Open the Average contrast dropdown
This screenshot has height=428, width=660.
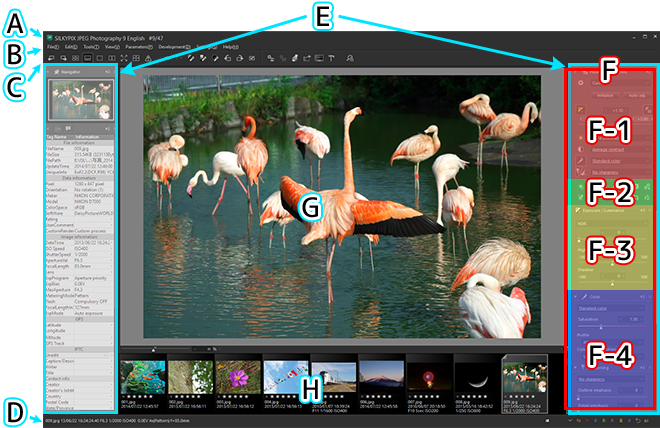(x=620, y=149)
